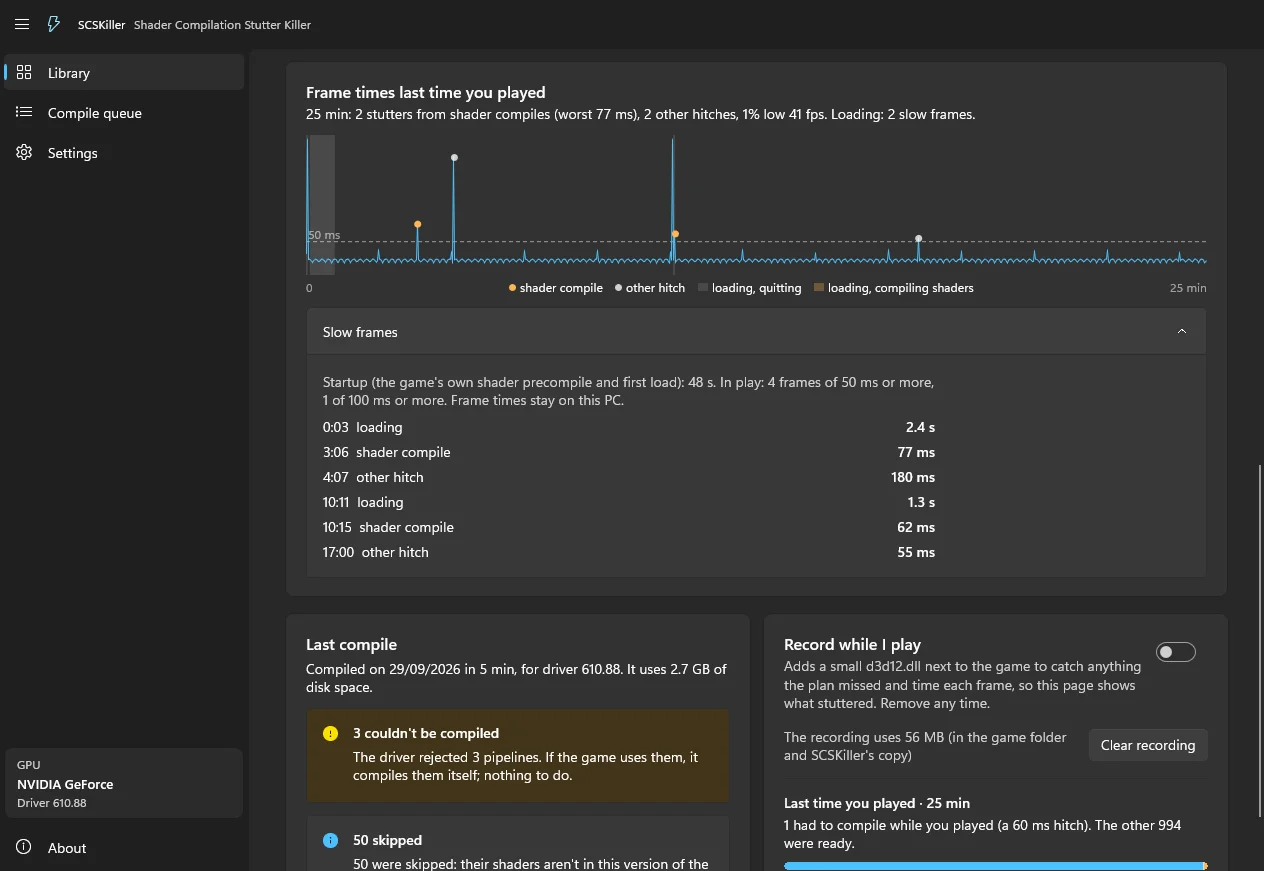Image resolution: width=1264 pixels, height=871 pixels.
Task: Click the NVIDIA GeForce GPU info card
Action: click(x=124, y=783)
